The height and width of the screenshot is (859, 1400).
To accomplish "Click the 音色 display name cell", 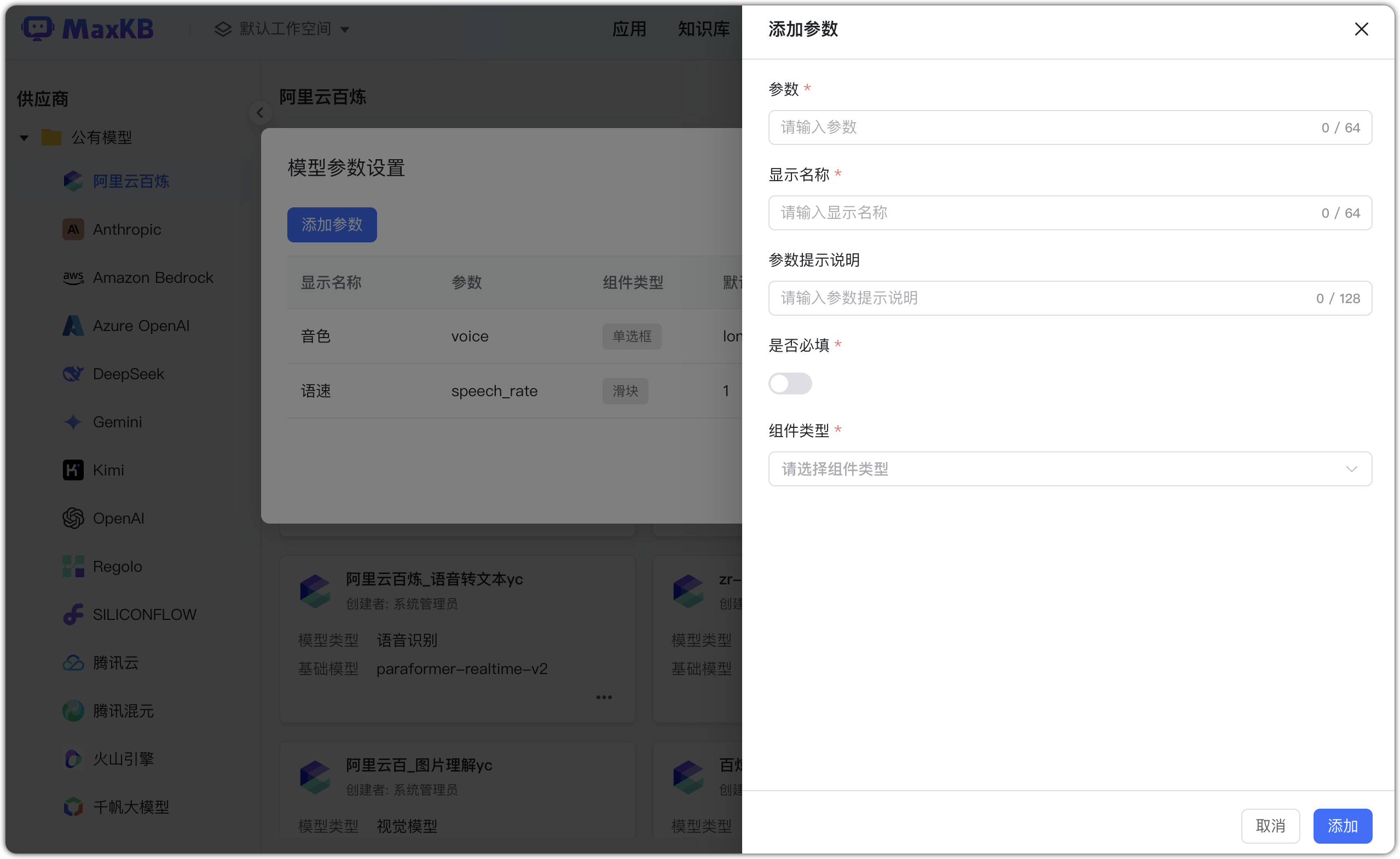I will pyautogui.click(x=315, y=336).
